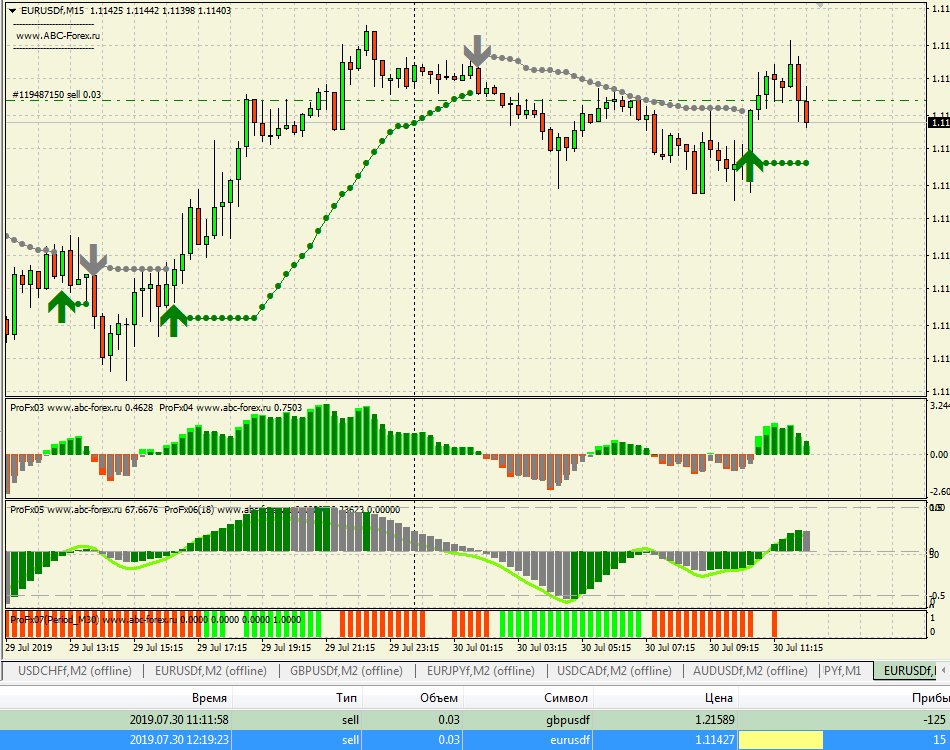Click the 30 Jul 05:15 time axis label
Viewport: 950px width, 750px height.
[606, 648]
